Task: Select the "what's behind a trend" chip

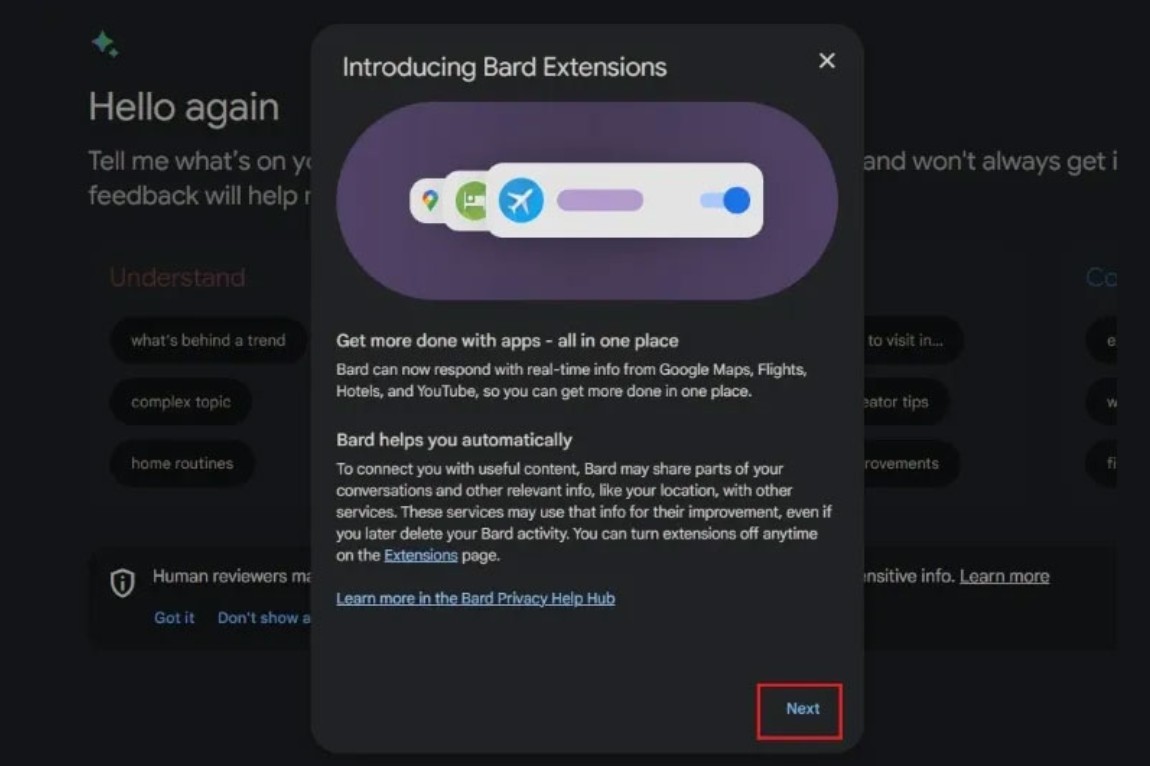Action: tap(208, 340)
